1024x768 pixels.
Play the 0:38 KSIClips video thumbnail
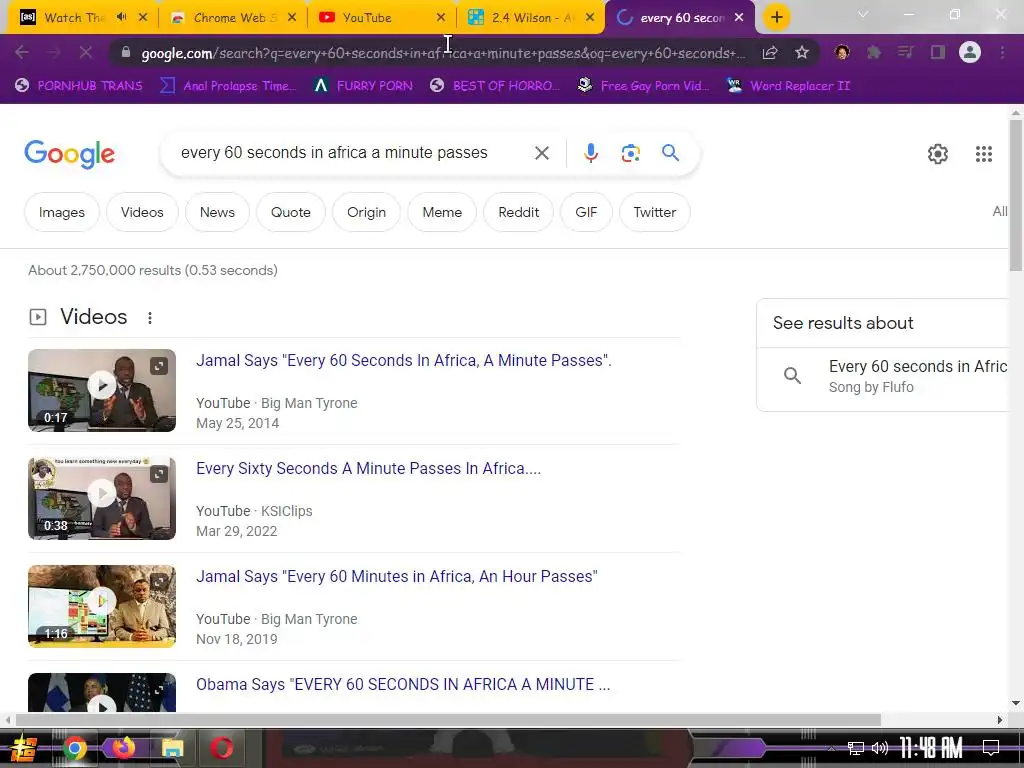point(102,498)
